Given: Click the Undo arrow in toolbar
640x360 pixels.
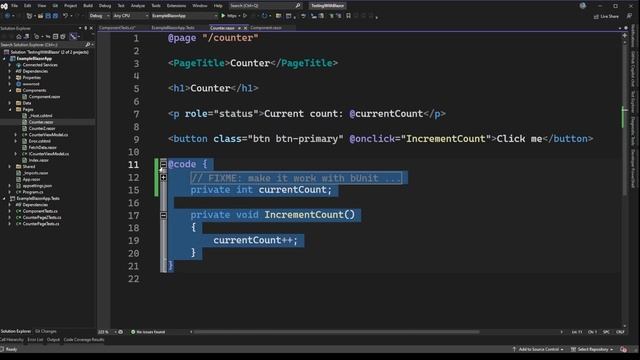Looking at the screenshot, I should [x=65, y=16].
